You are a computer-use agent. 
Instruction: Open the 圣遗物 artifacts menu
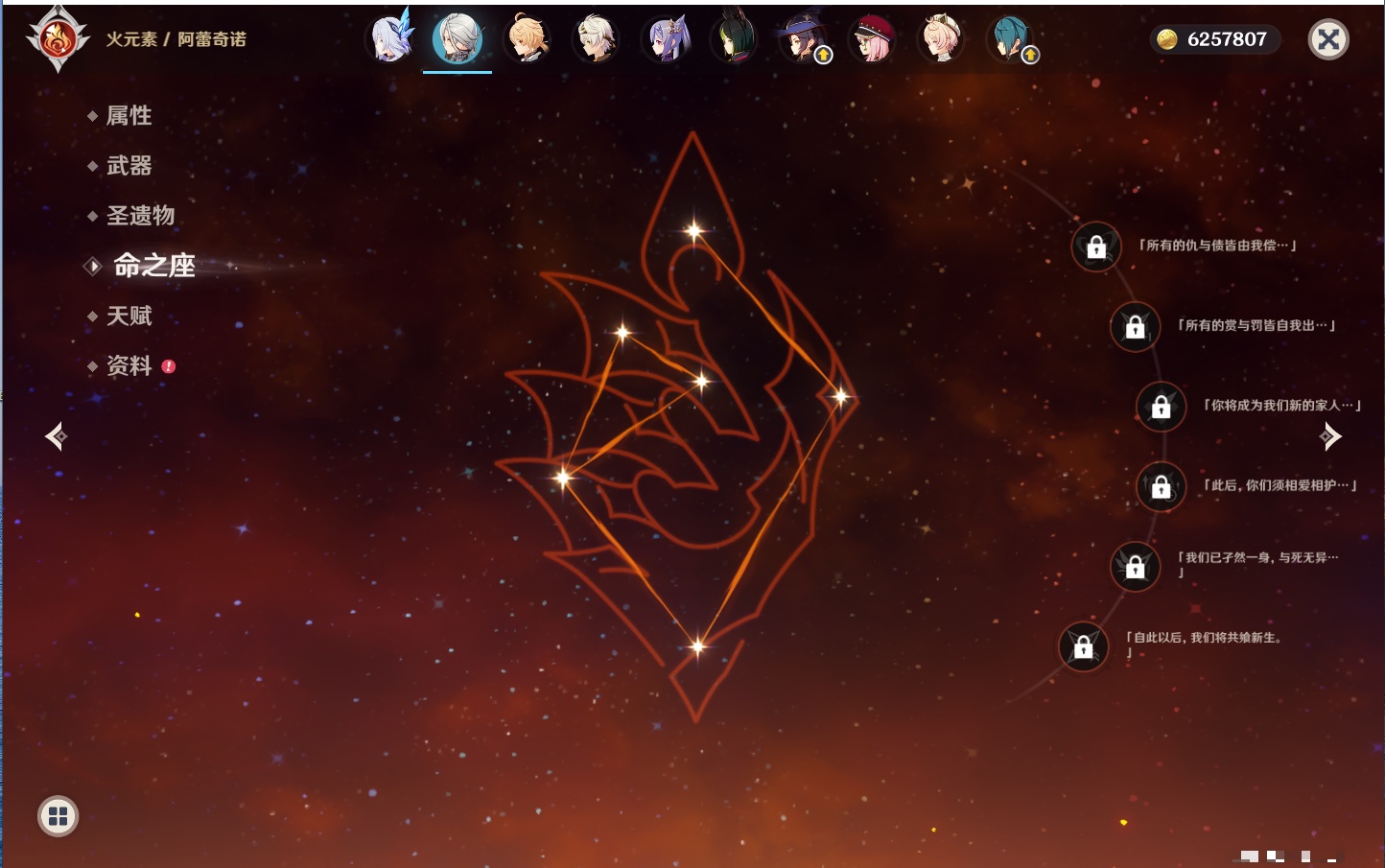(x=141, y=216)
